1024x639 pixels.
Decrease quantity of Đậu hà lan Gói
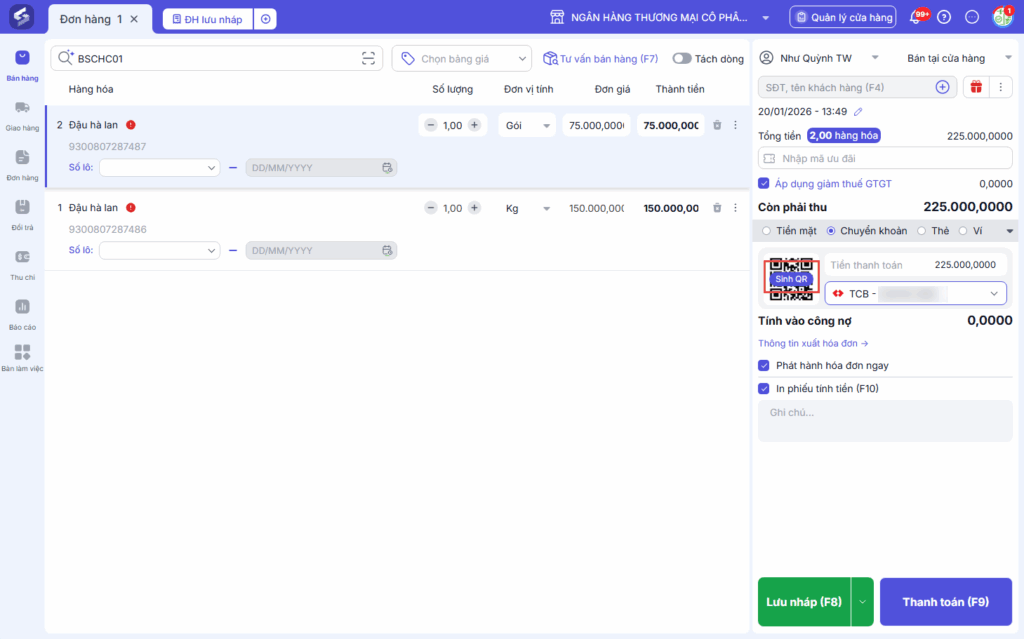(x=430, y=125)
